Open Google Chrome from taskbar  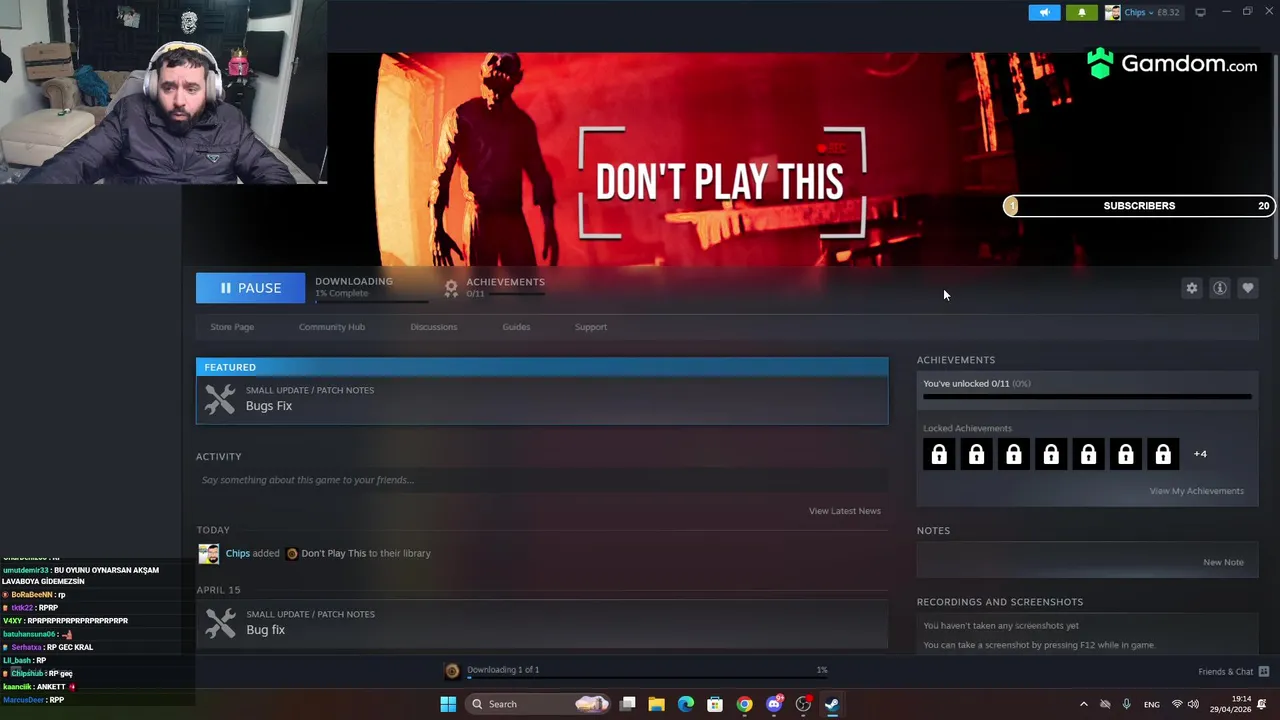(744, 704)
